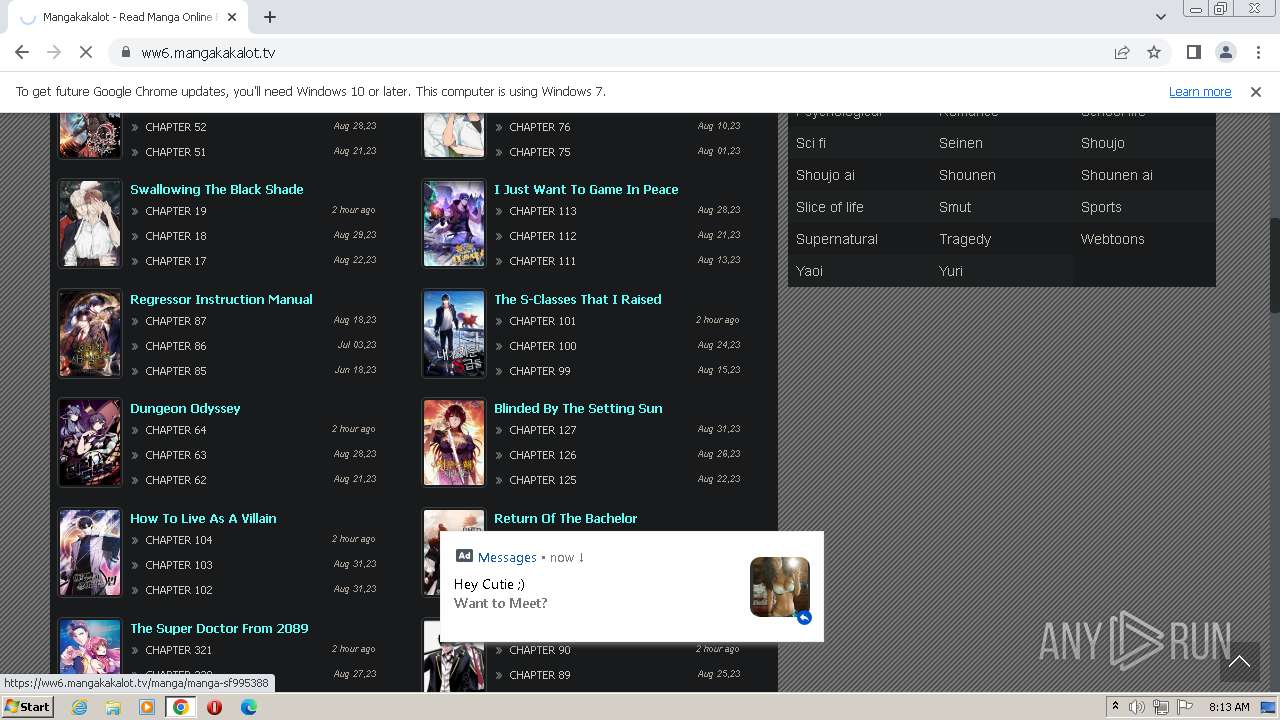Open Regressor Instruction Manual cover thumbnail
This screenshot has width=1280, height=720.
[90, 333]
